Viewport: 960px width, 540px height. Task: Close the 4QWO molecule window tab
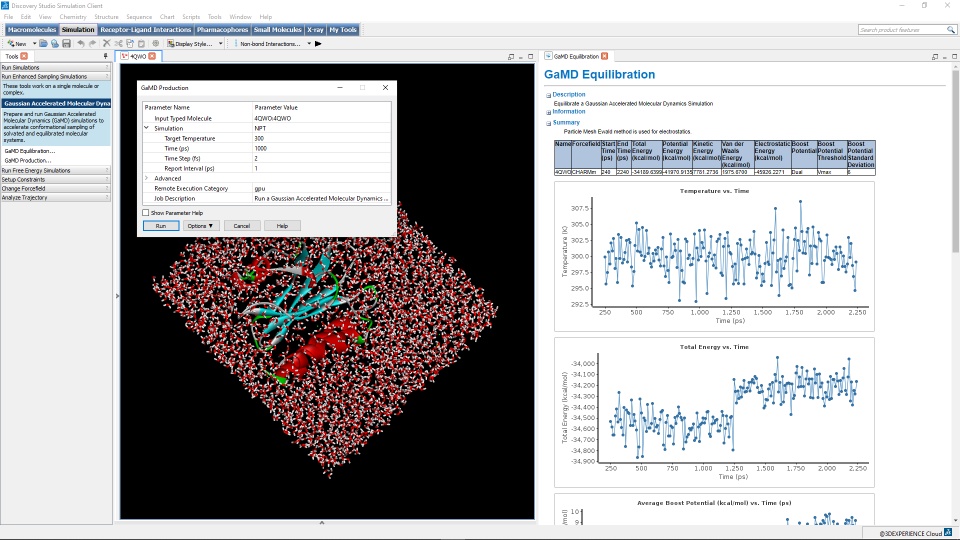click(x=152, y=56)
